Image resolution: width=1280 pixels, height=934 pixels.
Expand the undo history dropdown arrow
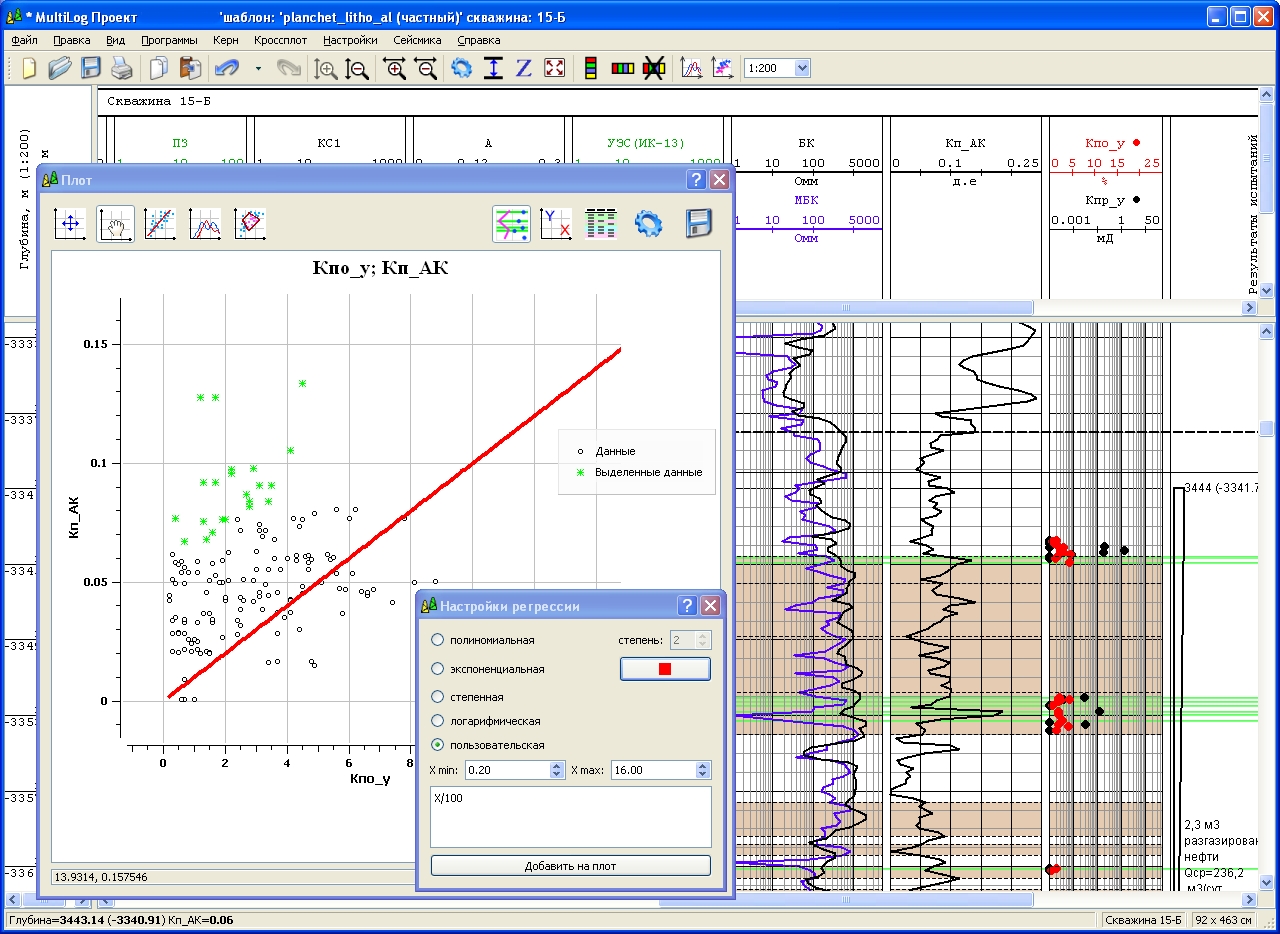coord(258,68)
